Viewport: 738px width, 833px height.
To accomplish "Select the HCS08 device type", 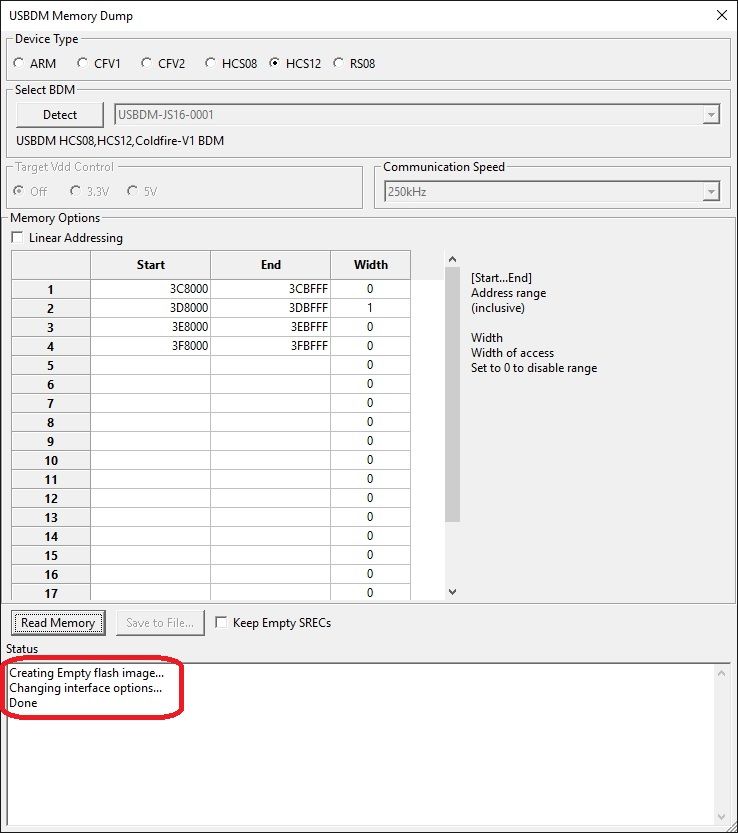I will [x=231, y=63].
